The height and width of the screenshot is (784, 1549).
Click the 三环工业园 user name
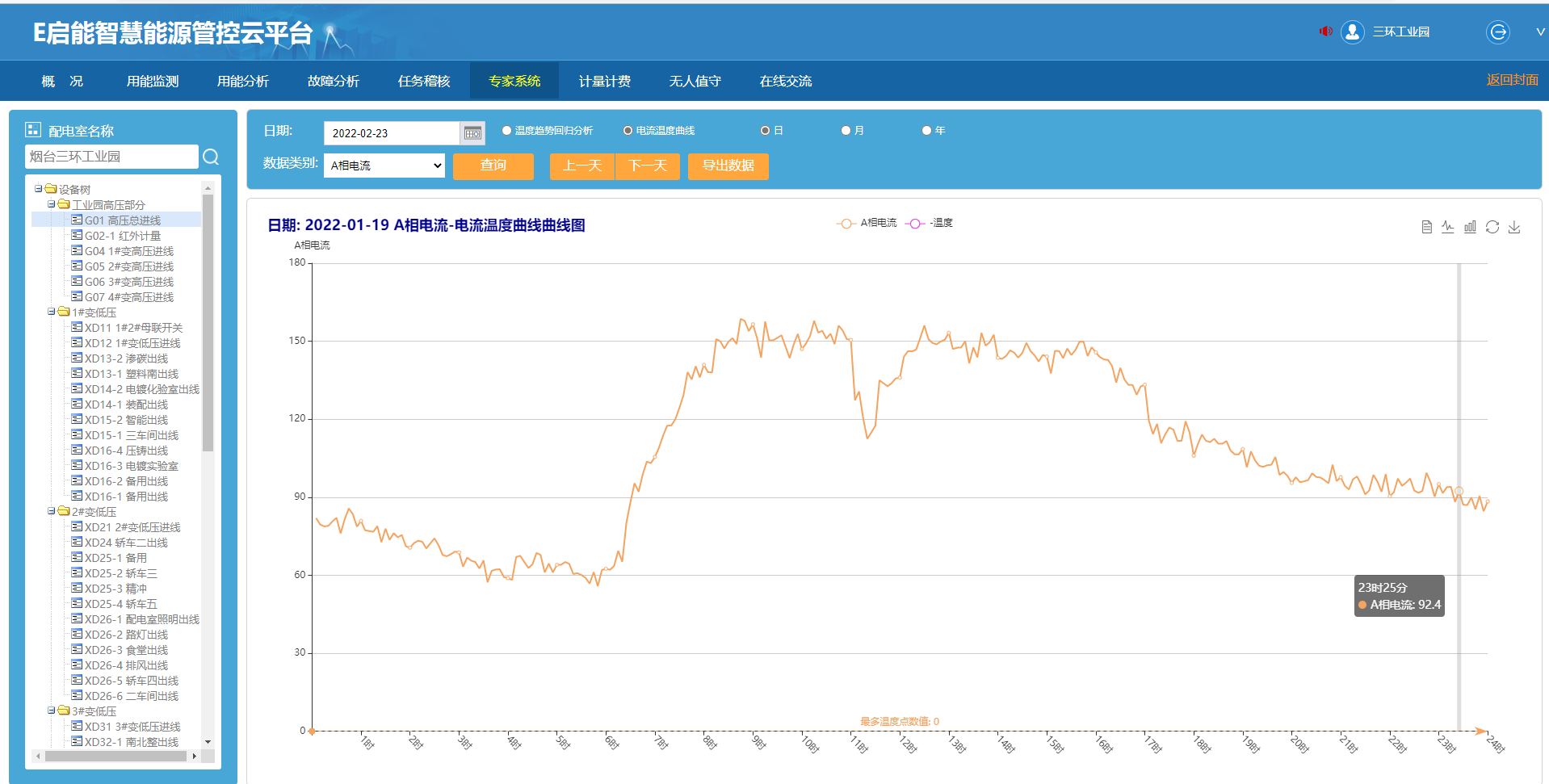[x=1401, y=31]
